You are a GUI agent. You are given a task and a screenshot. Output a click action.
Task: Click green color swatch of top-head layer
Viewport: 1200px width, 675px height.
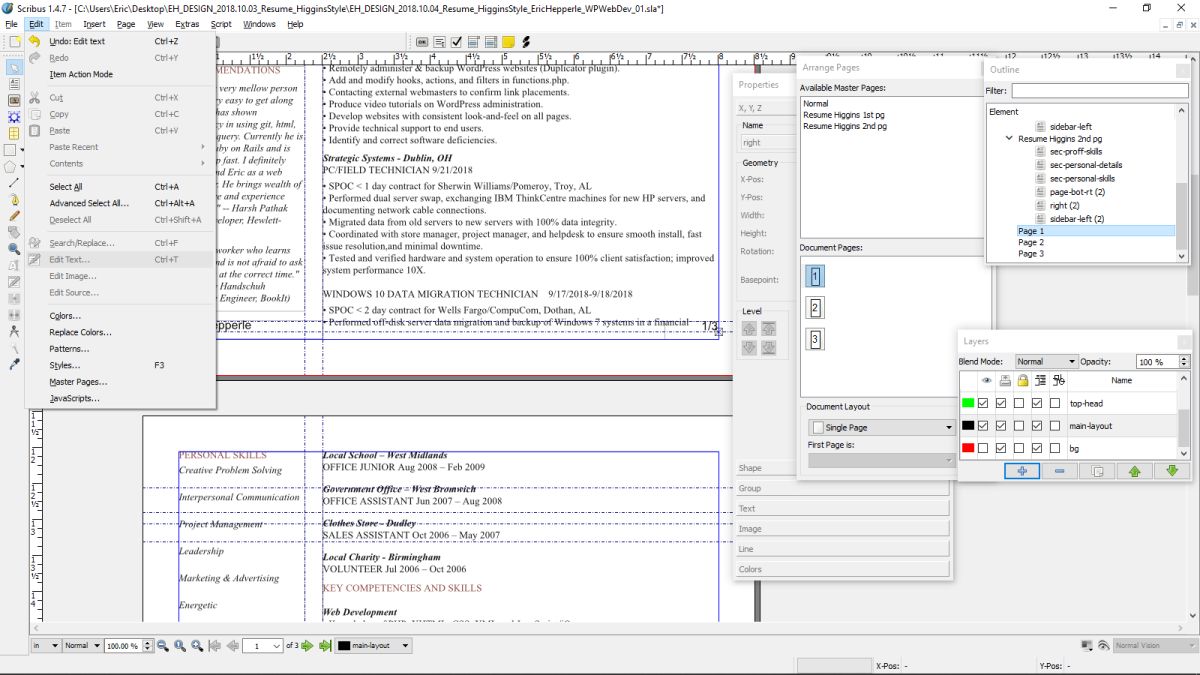click(968, 403)
